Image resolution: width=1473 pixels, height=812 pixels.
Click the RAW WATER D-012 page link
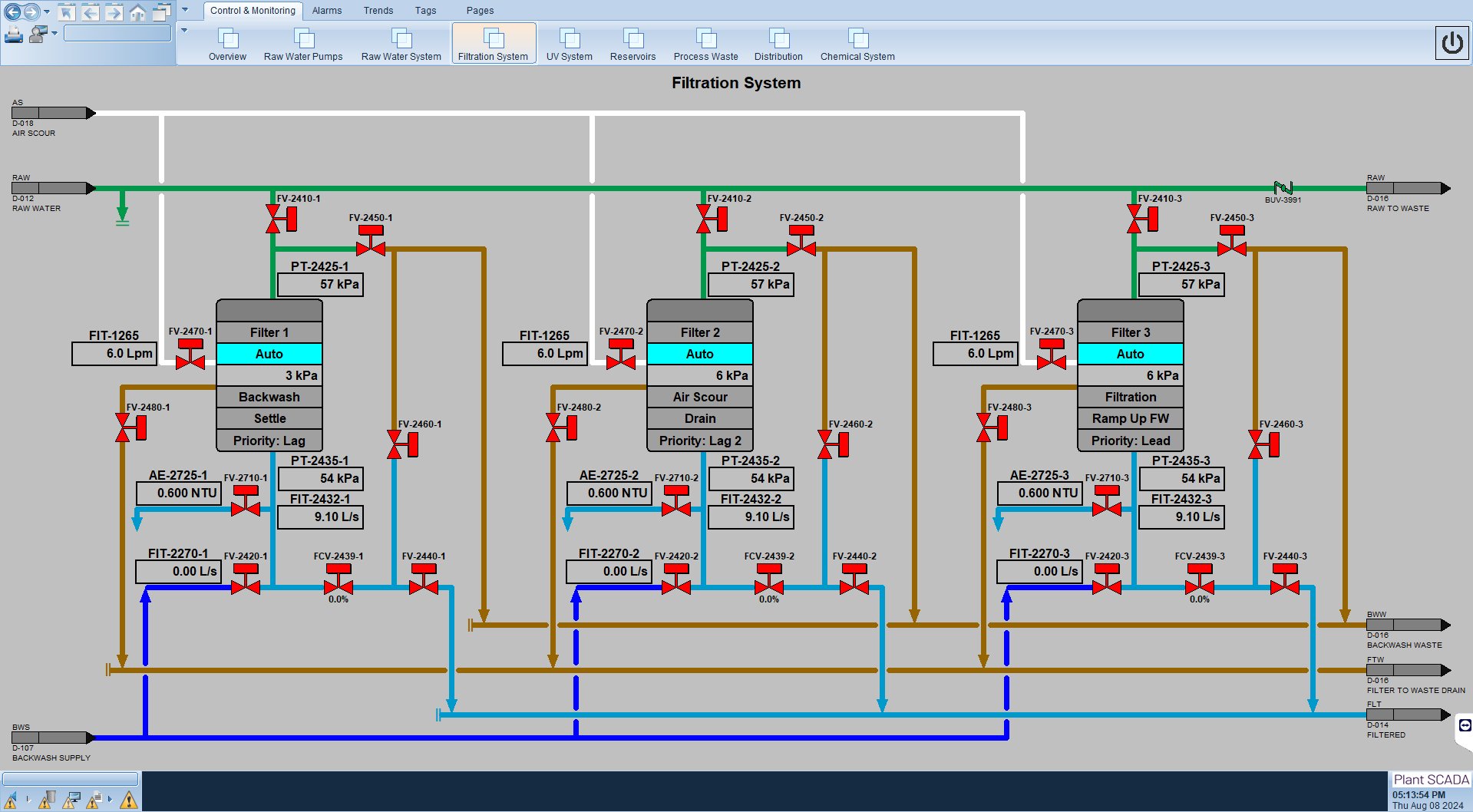(53, 188)
